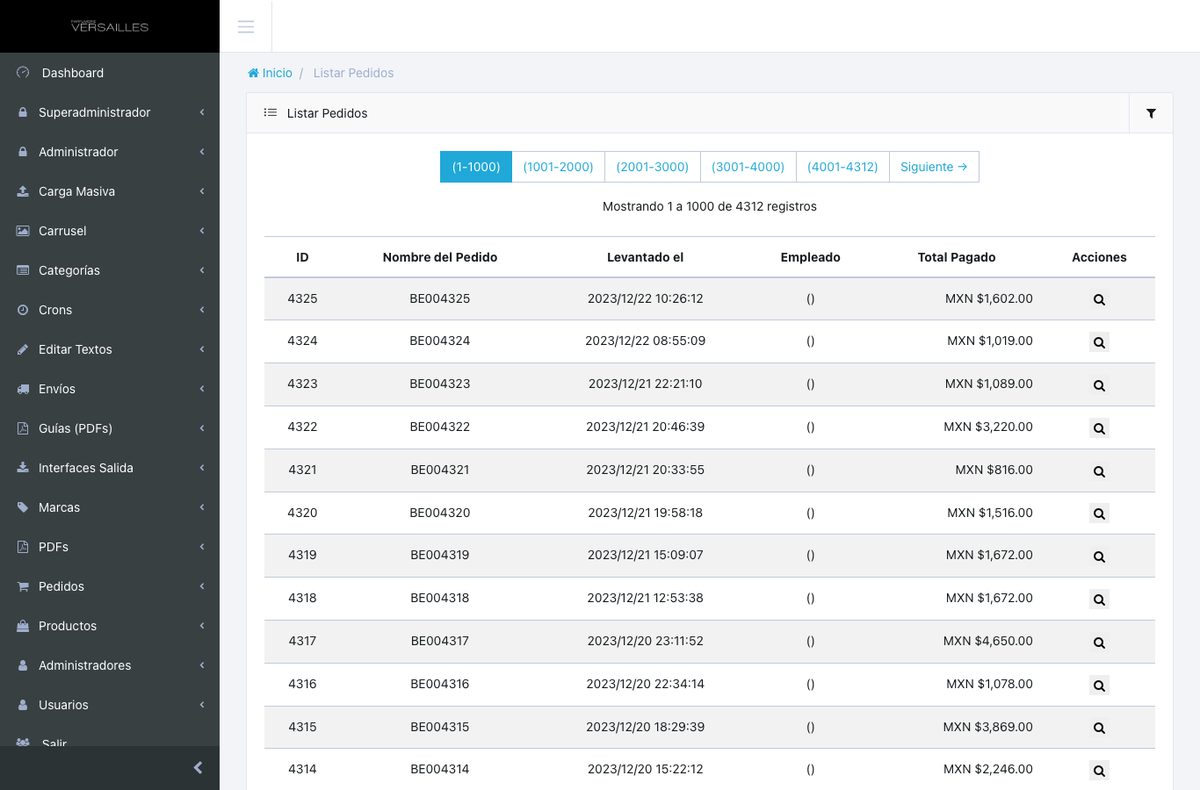Viewport: 1200px width, 790px height.
Task: Go to page (1001-2000)
Action: (558, 167)
